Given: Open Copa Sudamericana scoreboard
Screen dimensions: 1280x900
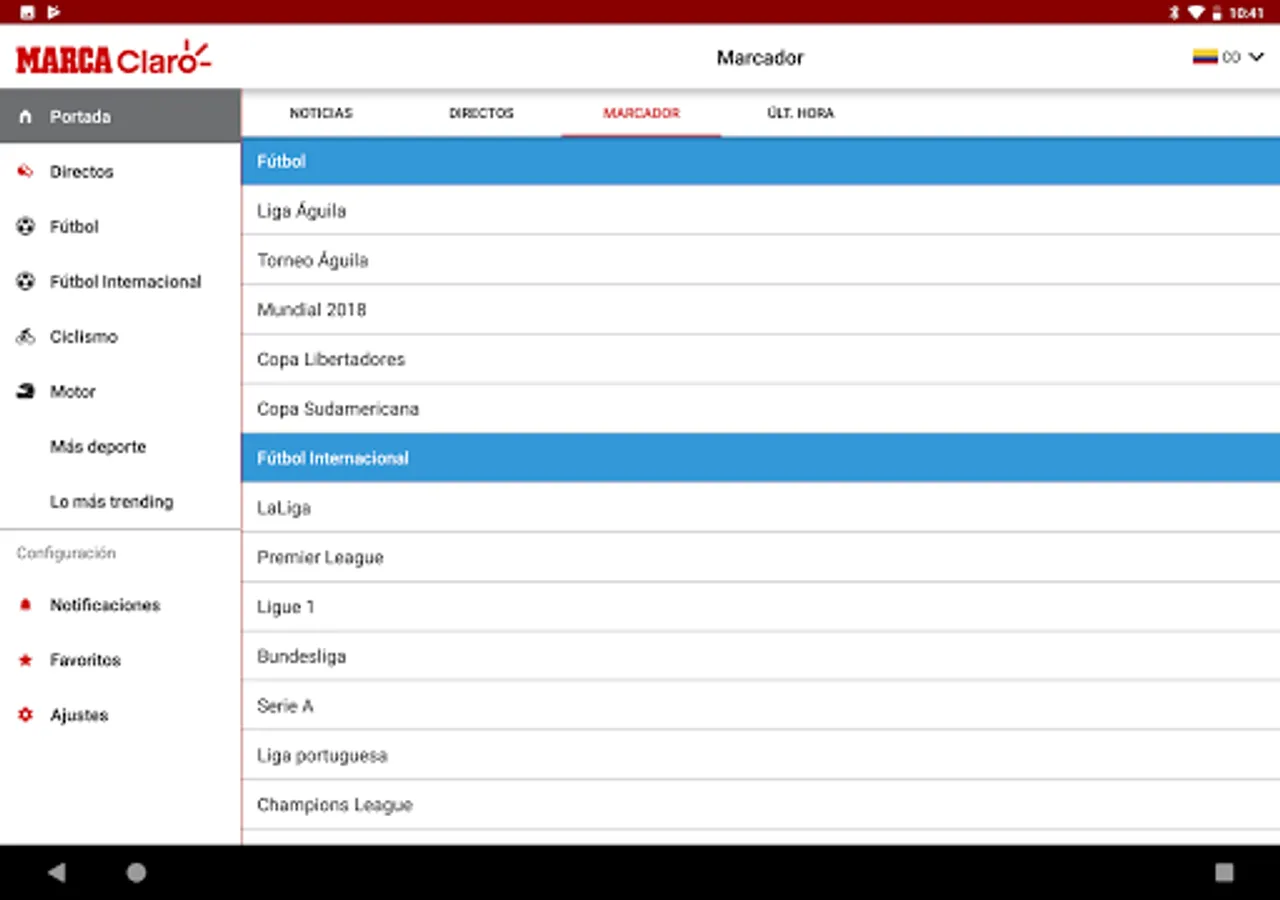Looking at the screenshot, I should pyautogui.click(x=761, y=408).
